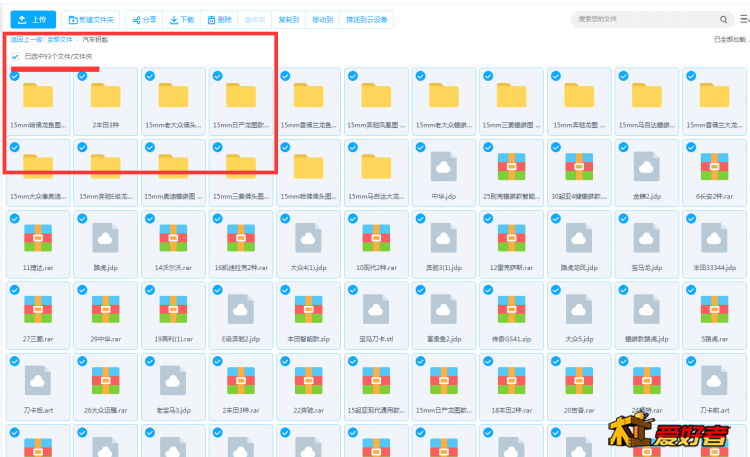
Task: Click the 富贵鱼2.jdp file icon
Action: click(x=443, y=309)
